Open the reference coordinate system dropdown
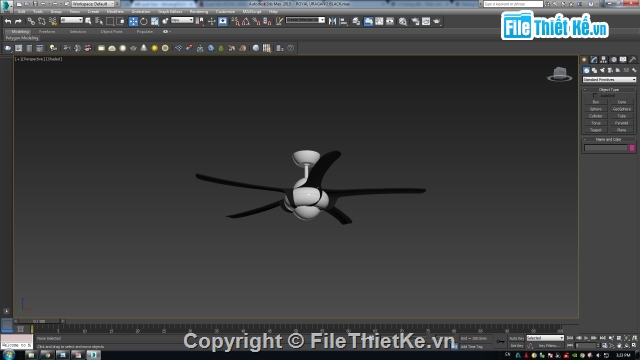Viewport: 640px width, 360px height. tap(182, 20)
